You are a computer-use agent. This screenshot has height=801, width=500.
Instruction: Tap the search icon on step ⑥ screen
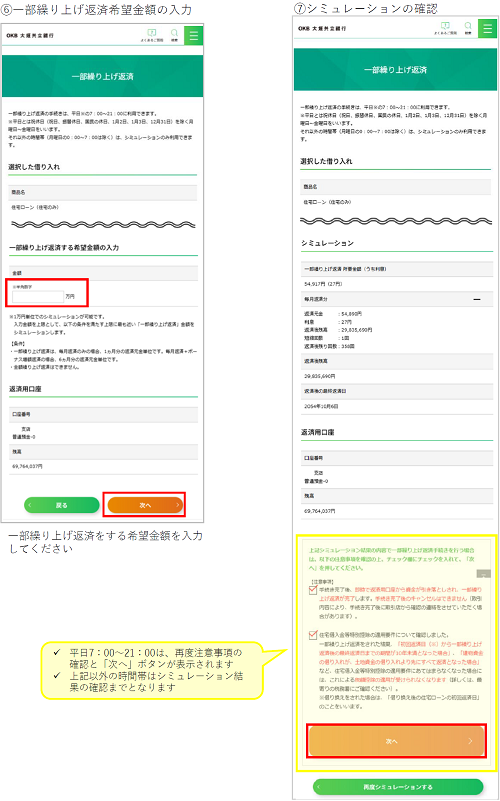tap(174, 35)
